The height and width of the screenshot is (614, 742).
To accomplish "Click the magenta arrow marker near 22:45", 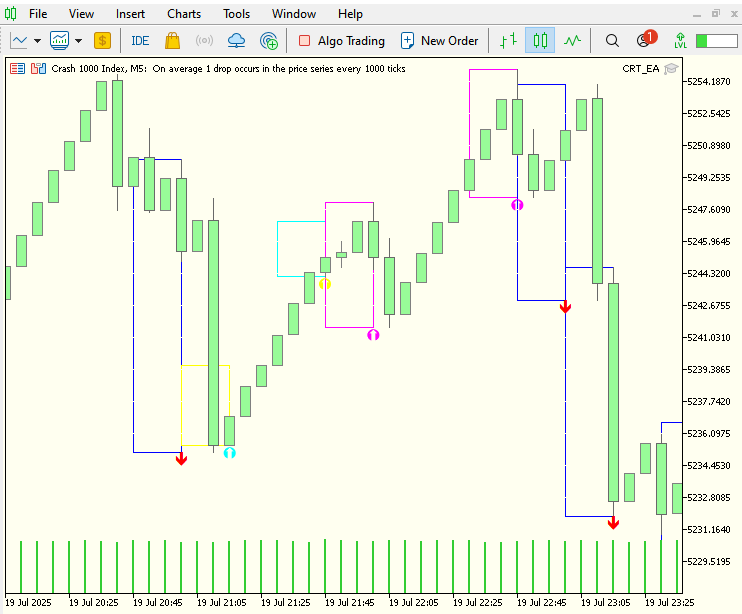I will click(x=517, y=205).
